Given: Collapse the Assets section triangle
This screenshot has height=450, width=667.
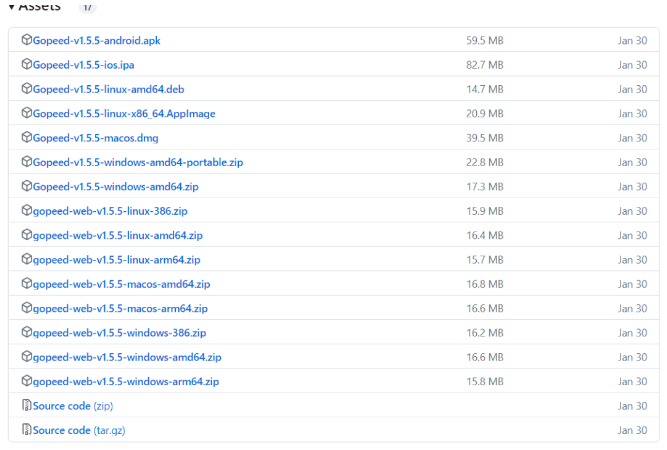Looking at the screenshot, I should 11,6.
